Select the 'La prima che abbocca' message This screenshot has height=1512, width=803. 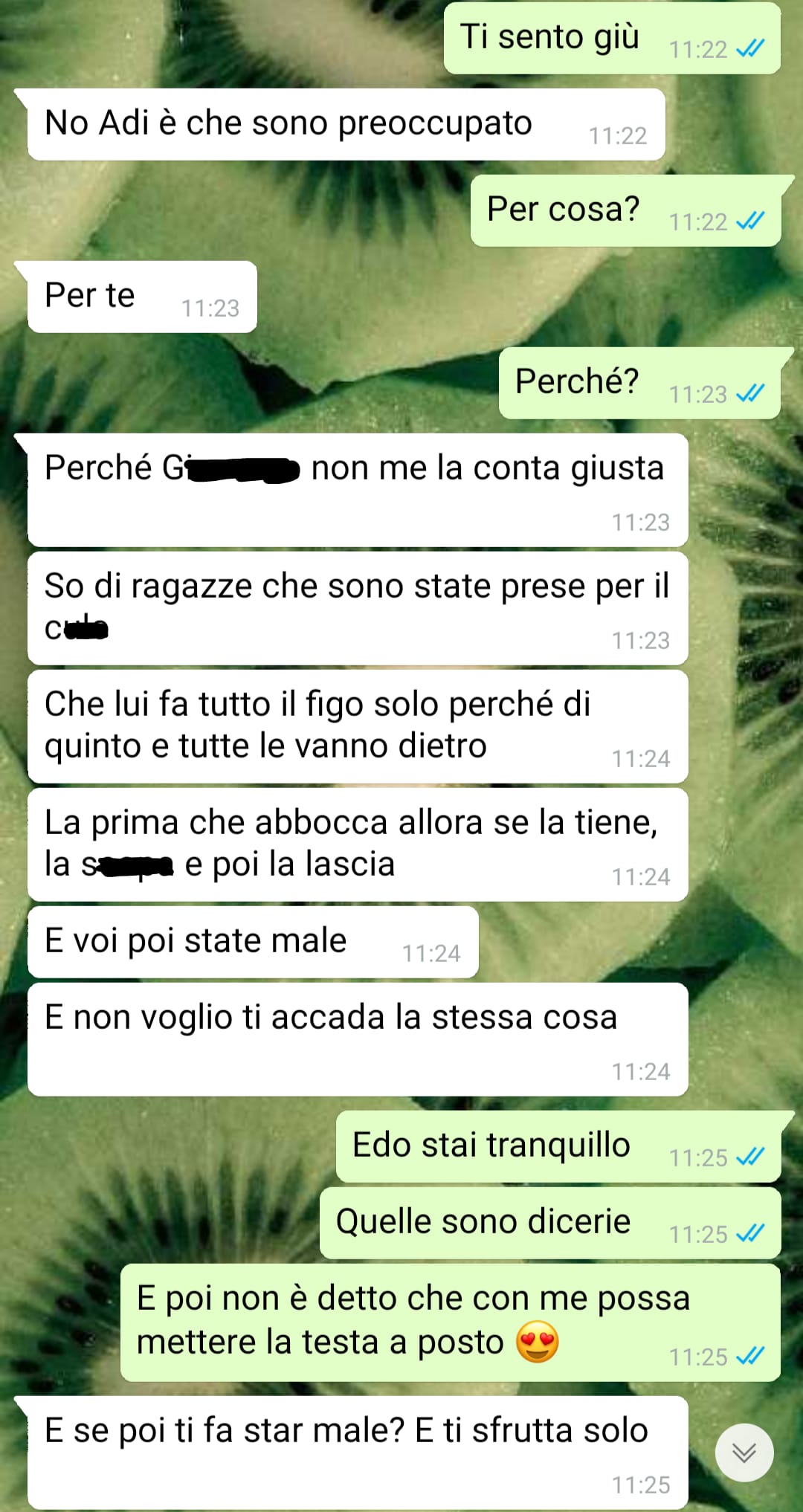(x=358, y=844)
